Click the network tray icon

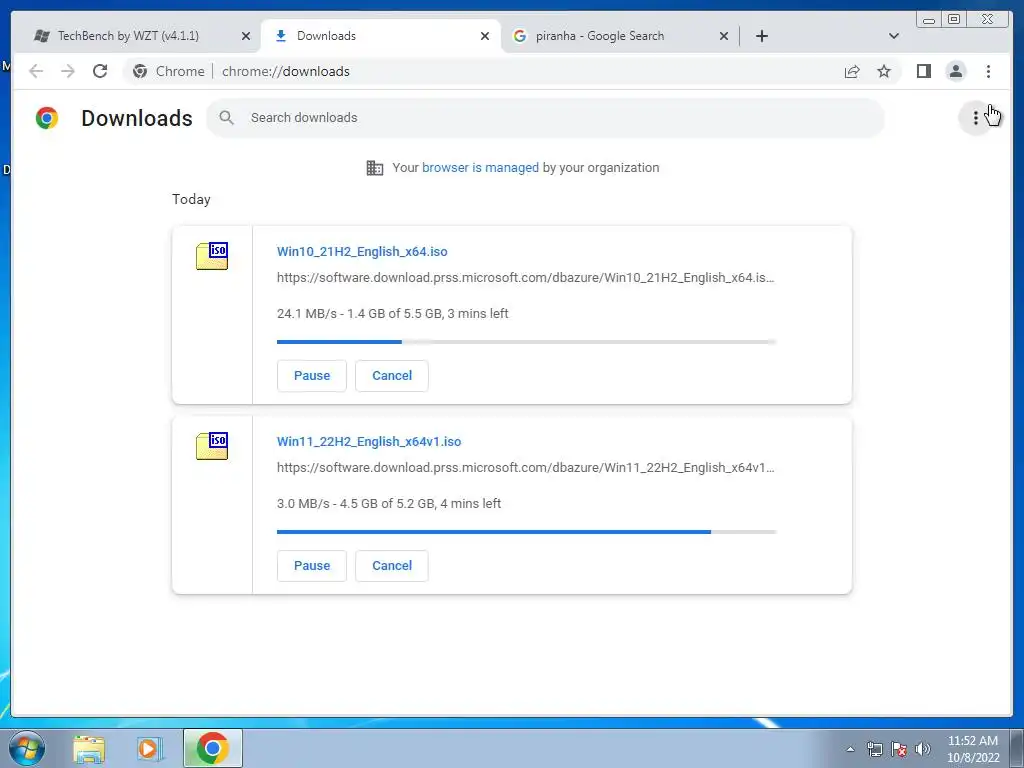coord(874,749)
